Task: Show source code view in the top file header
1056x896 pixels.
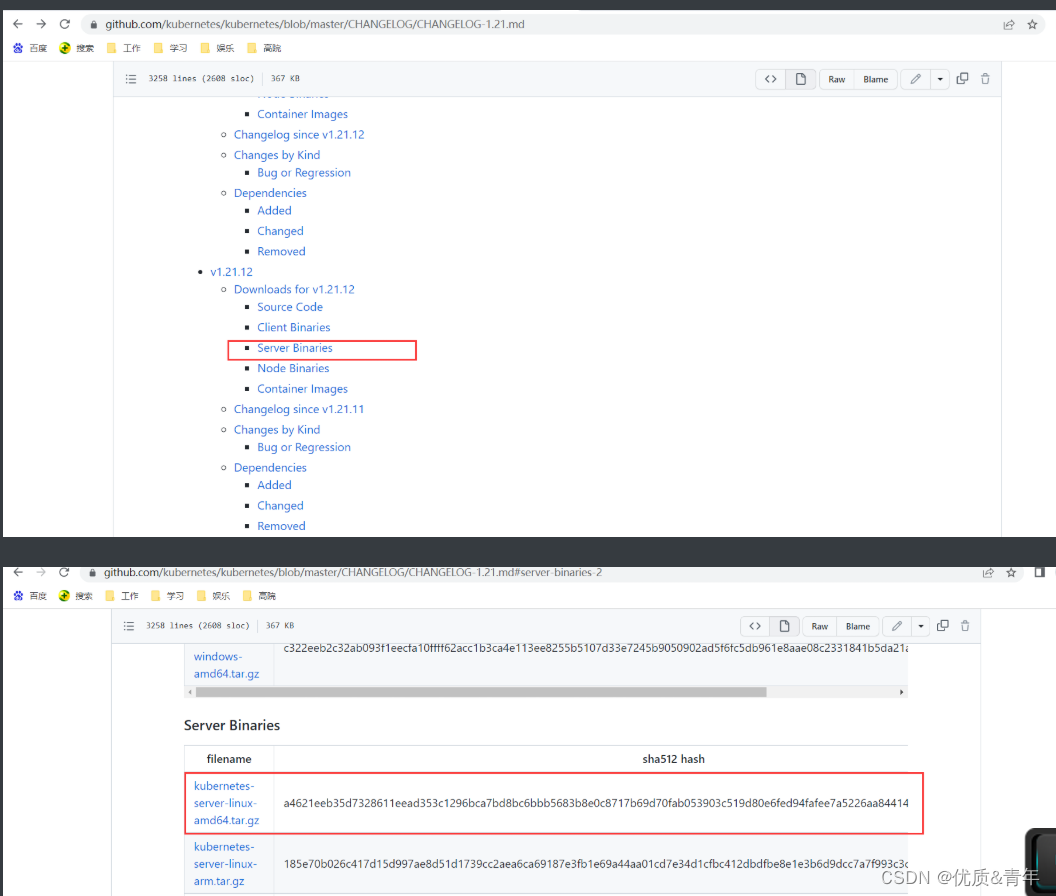Action: pyautogui.click(x=770, y=79)
